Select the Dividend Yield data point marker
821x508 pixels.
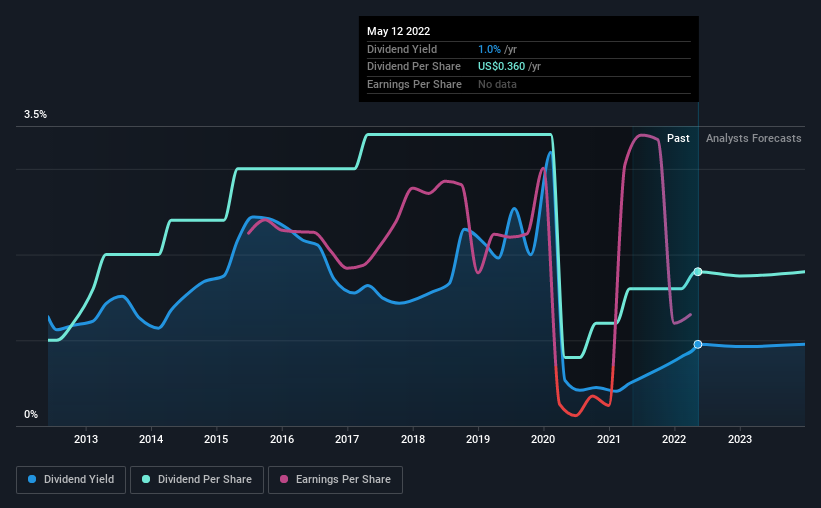pyautogui.click(x=698, y=344)
